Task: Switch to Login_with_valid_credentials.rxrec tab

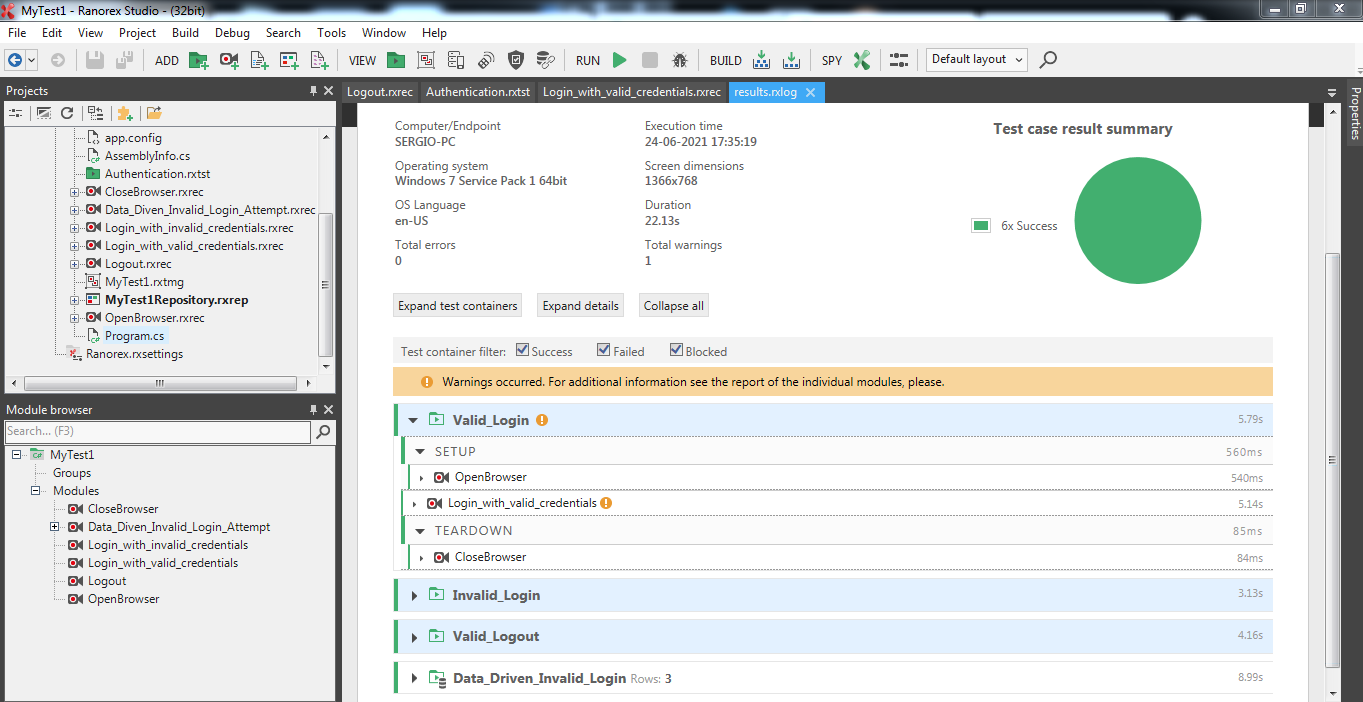Action: (x=632, y=92)
